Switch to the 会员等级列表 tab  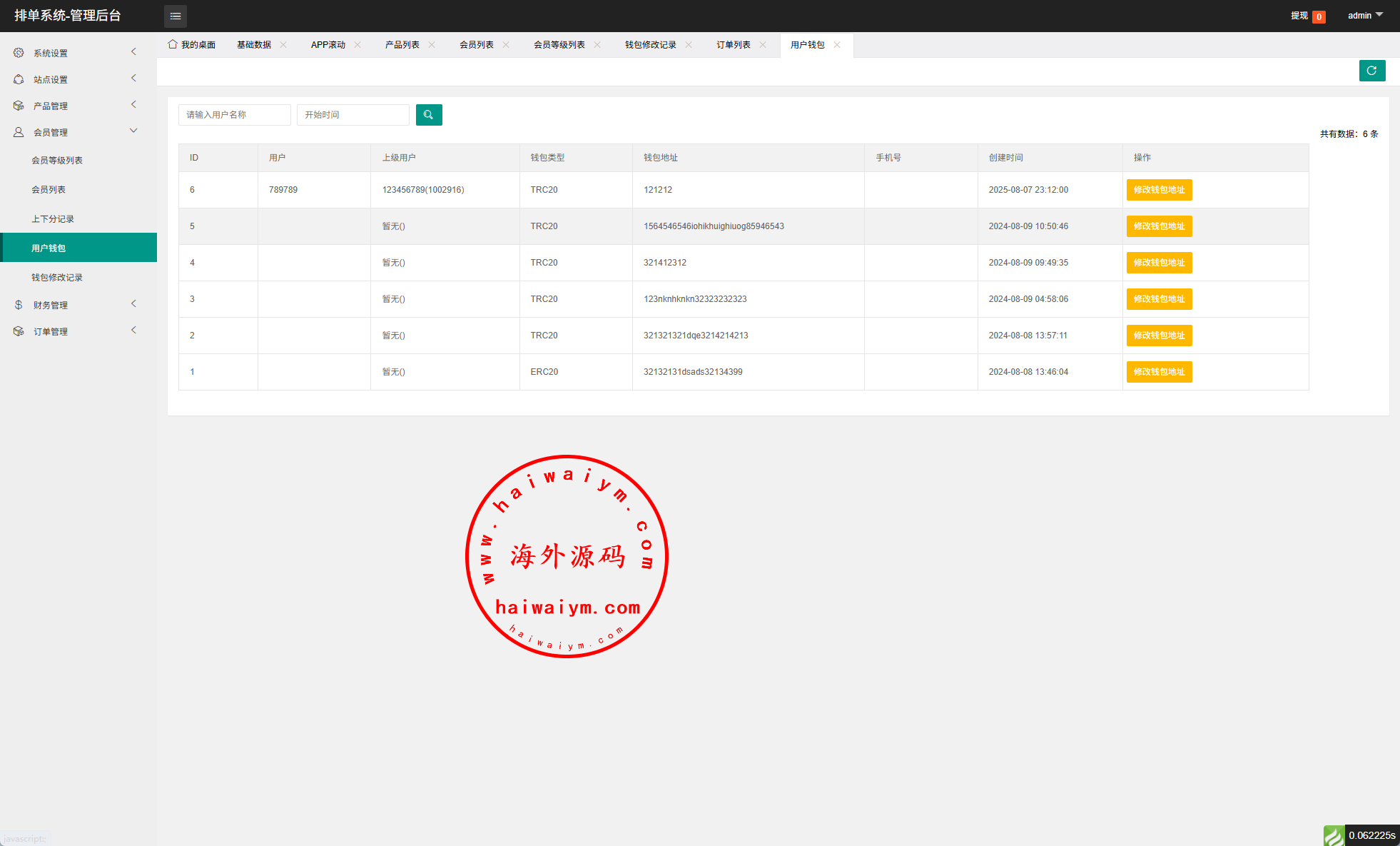tap(559, 44)
